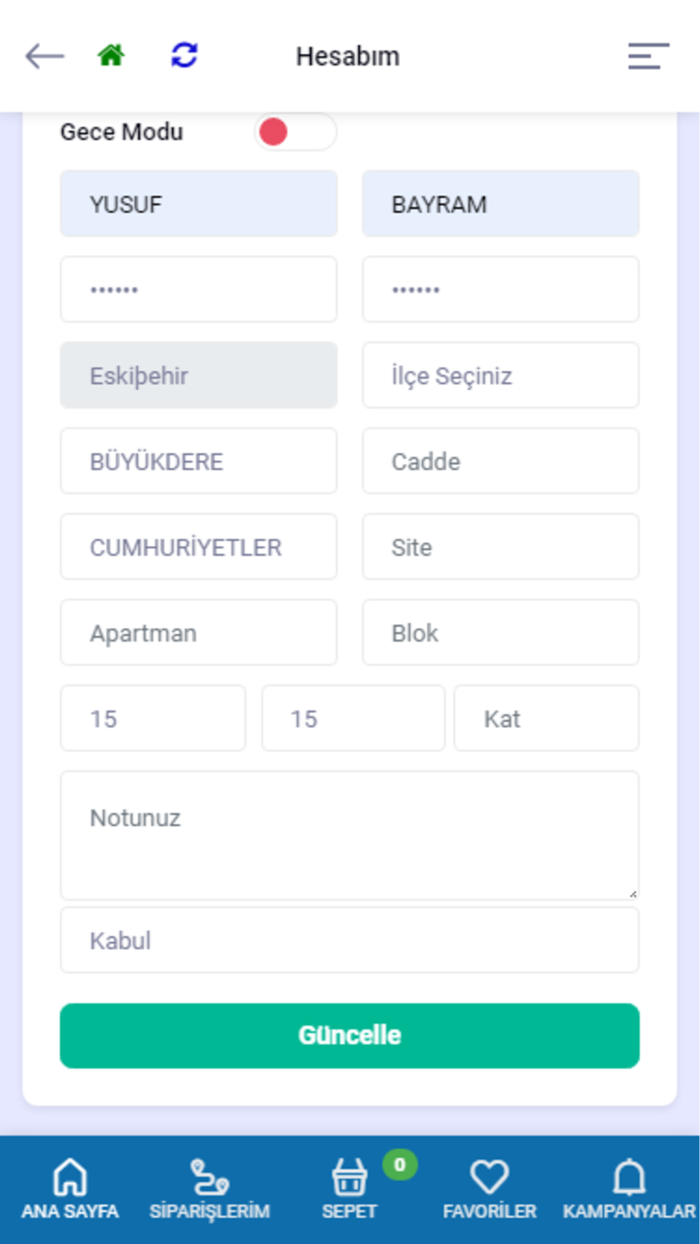Open Siparişlerim route icon
700x1244 pixels.
tap(209, 1180)
